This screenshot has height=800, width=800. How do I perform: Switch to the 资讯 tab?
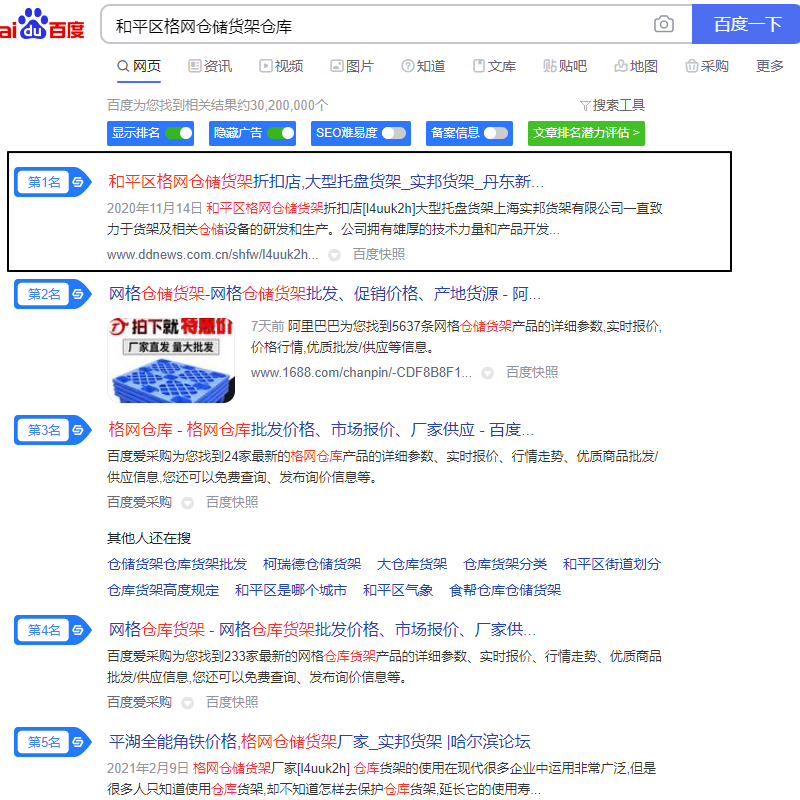tap(210, 66)
